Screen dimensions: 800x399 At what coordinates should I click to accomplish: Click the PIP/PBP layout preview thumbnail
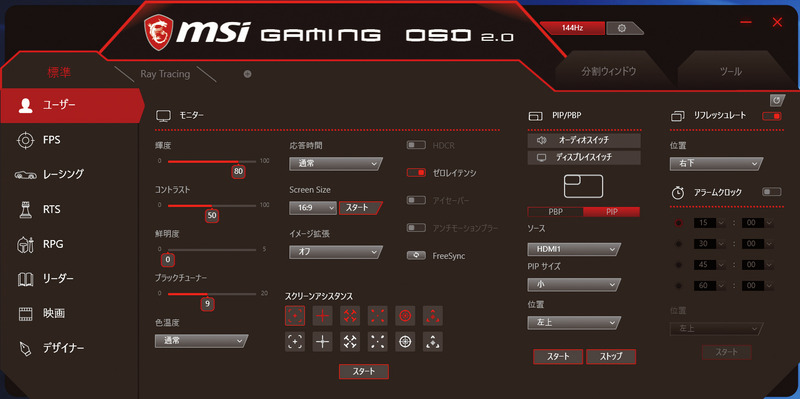coord(583,186)
